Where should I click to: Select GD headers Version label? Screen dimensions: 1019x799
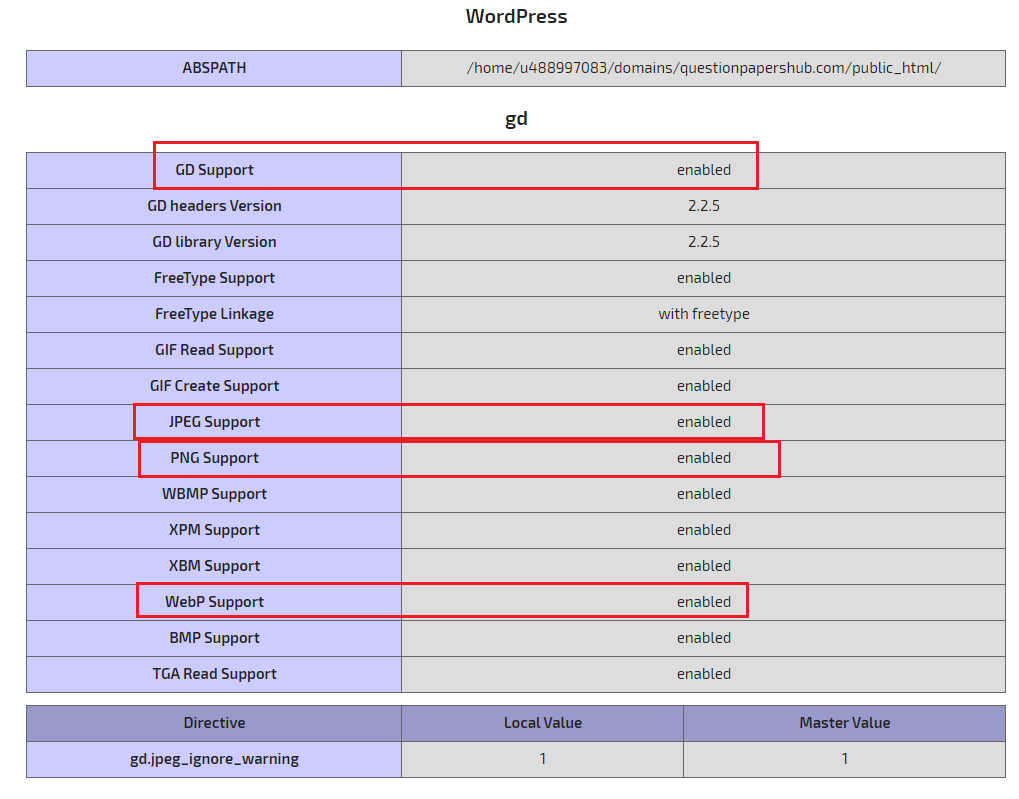[214, 206]
